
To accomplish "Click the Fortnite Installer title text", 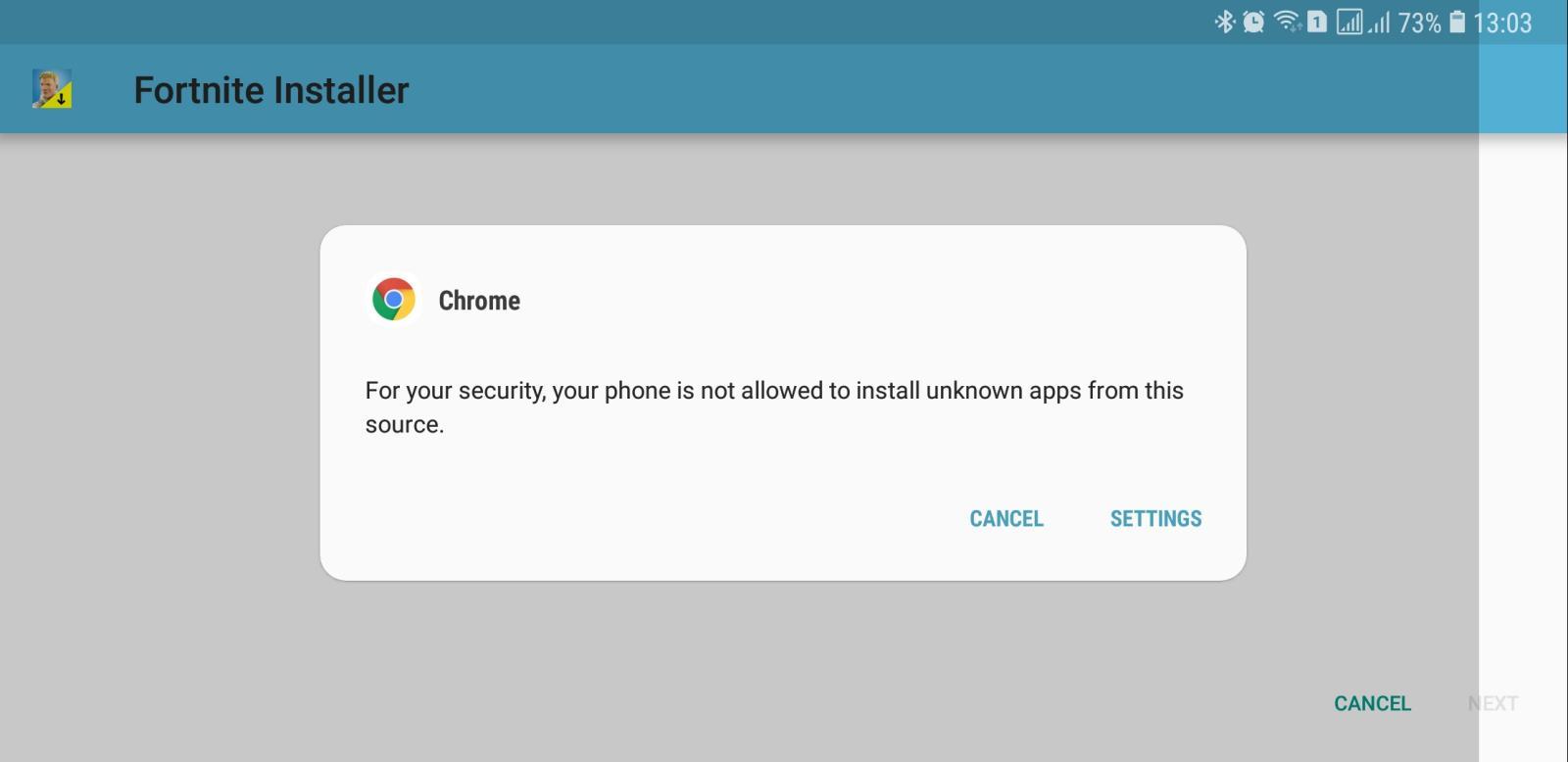I will tap(271, 90).
